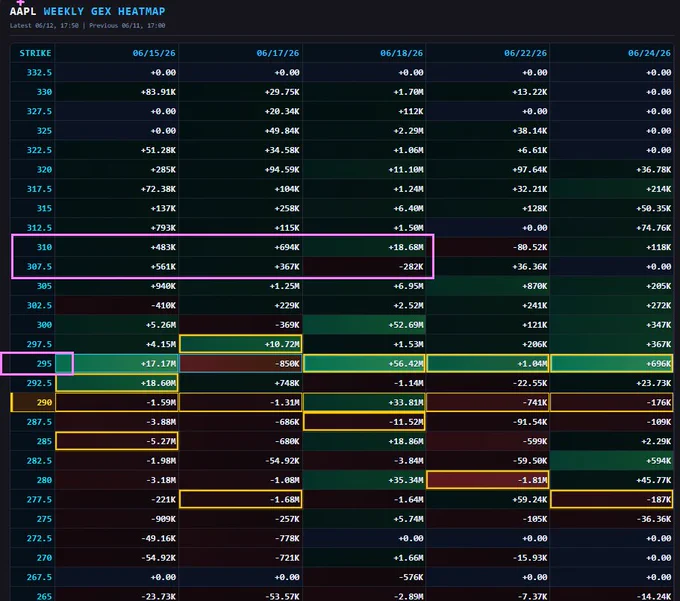
Task: Click the -576K cell
Action: coord(364,577)
